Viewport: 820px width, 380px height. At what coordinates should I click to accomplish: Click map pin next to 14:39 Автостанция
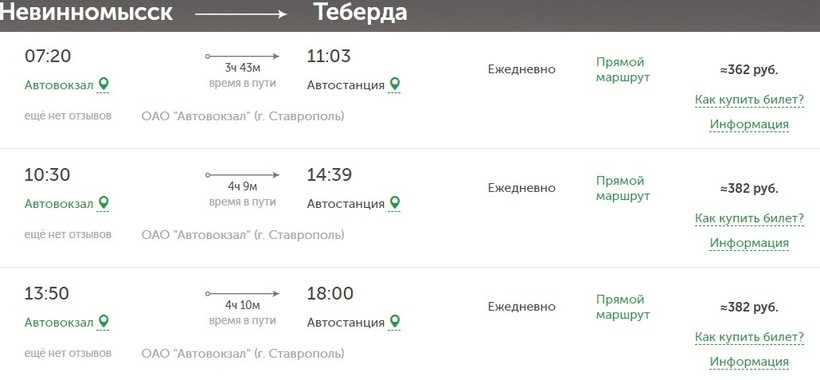395,202
